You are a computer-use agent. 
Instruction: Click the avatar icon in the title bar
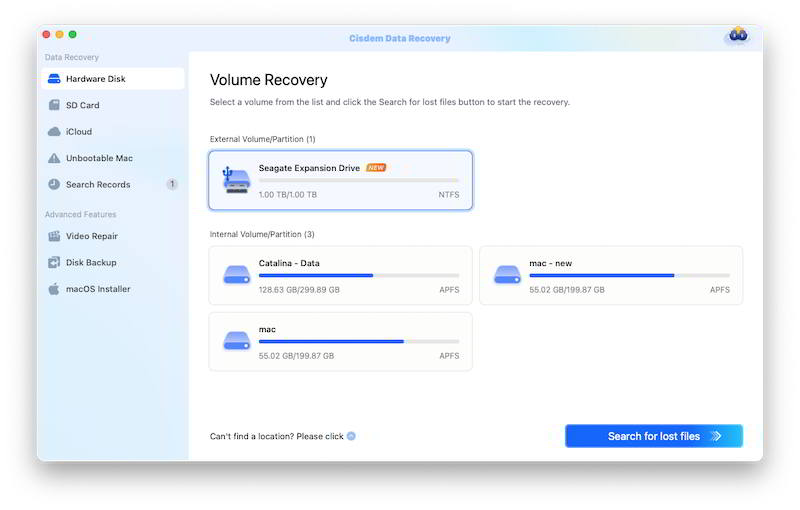coord(738,35)
